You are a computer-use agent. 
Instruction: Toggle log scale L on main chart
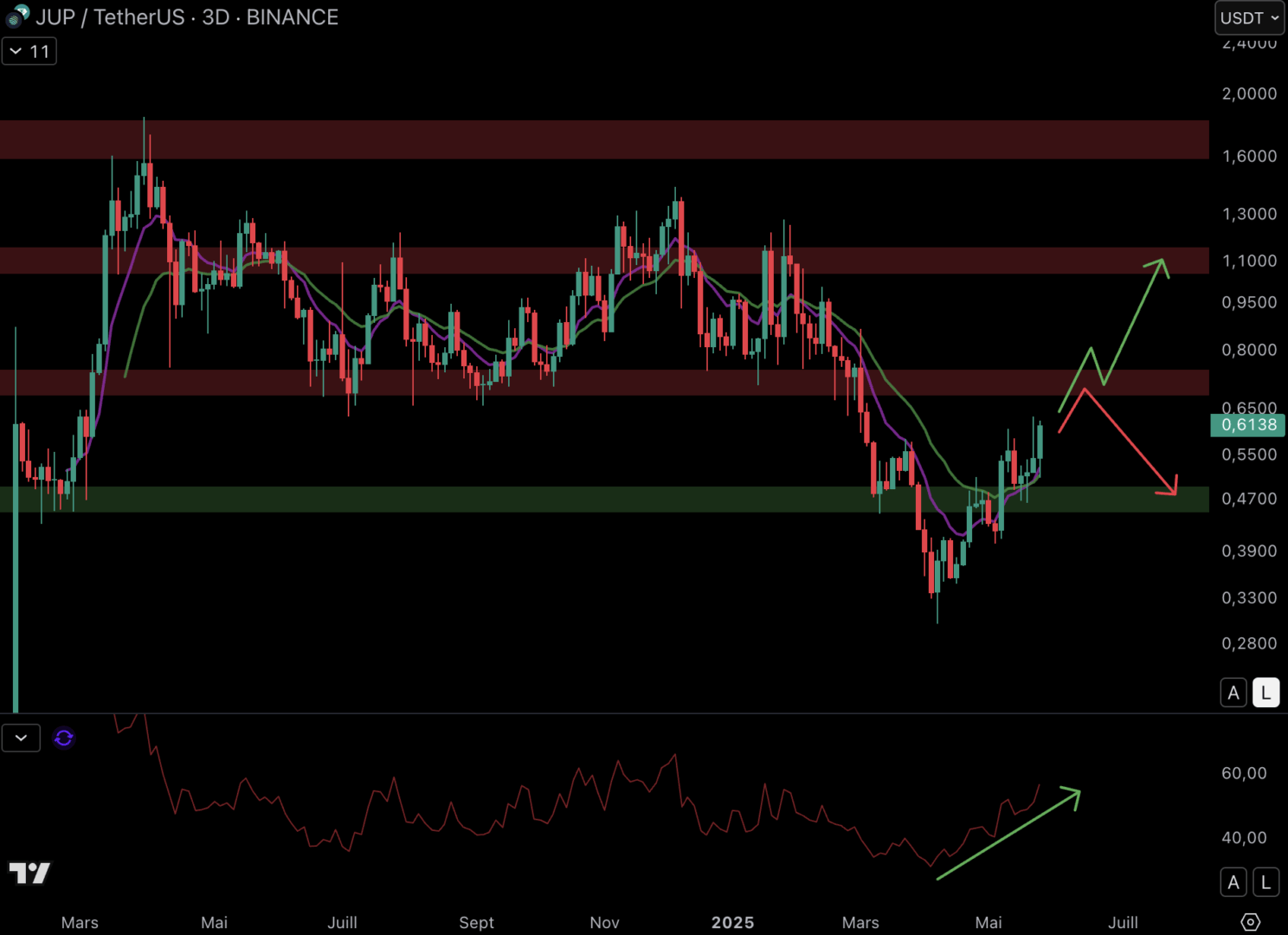pyautogui.click(x=1265, y=693)
